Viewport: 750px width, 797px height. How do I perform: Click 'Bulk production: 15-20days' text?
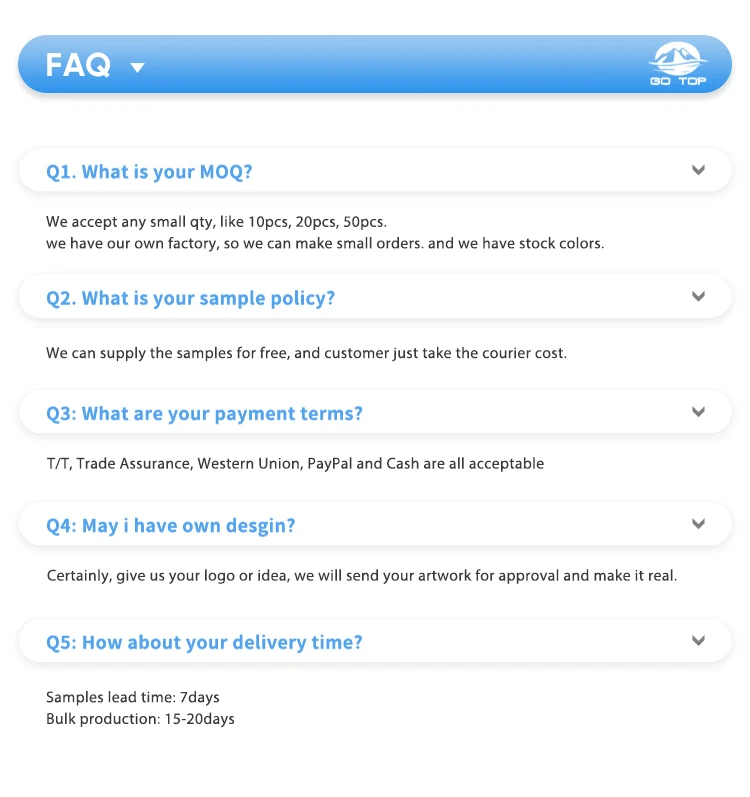(140, 719)
